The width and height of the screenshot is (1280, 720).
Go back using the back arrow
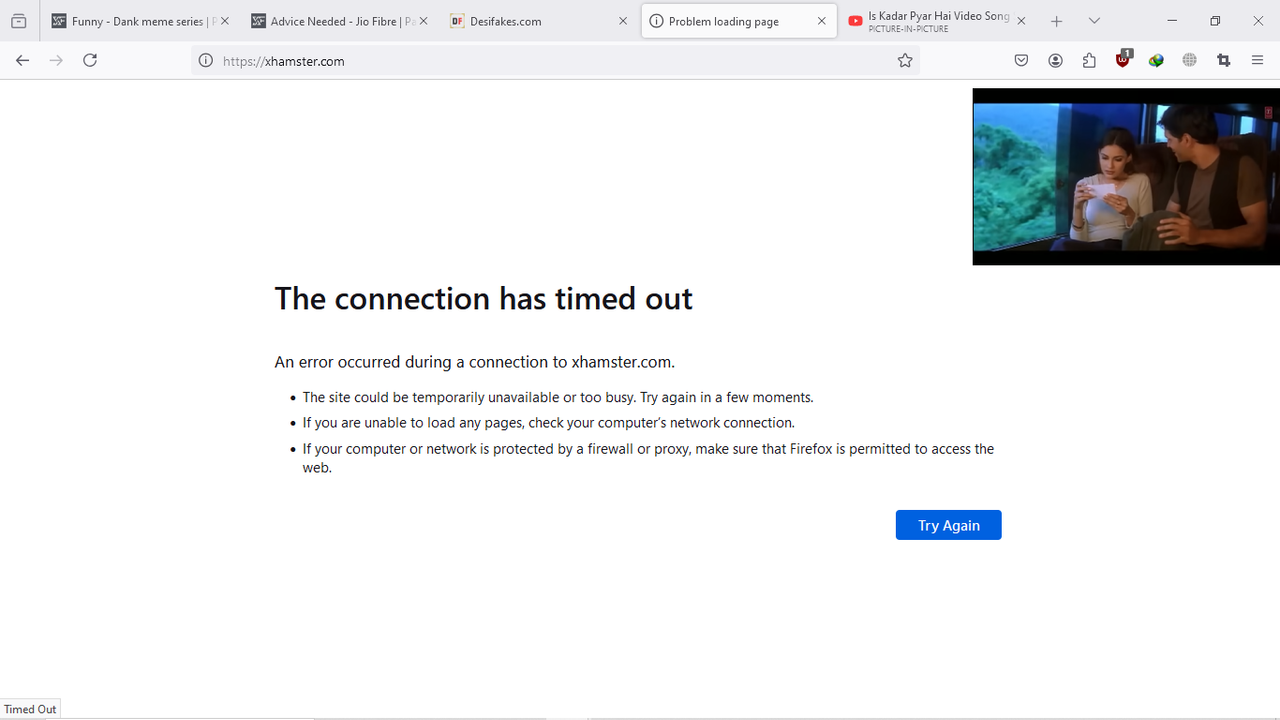[x=22, y=60]
